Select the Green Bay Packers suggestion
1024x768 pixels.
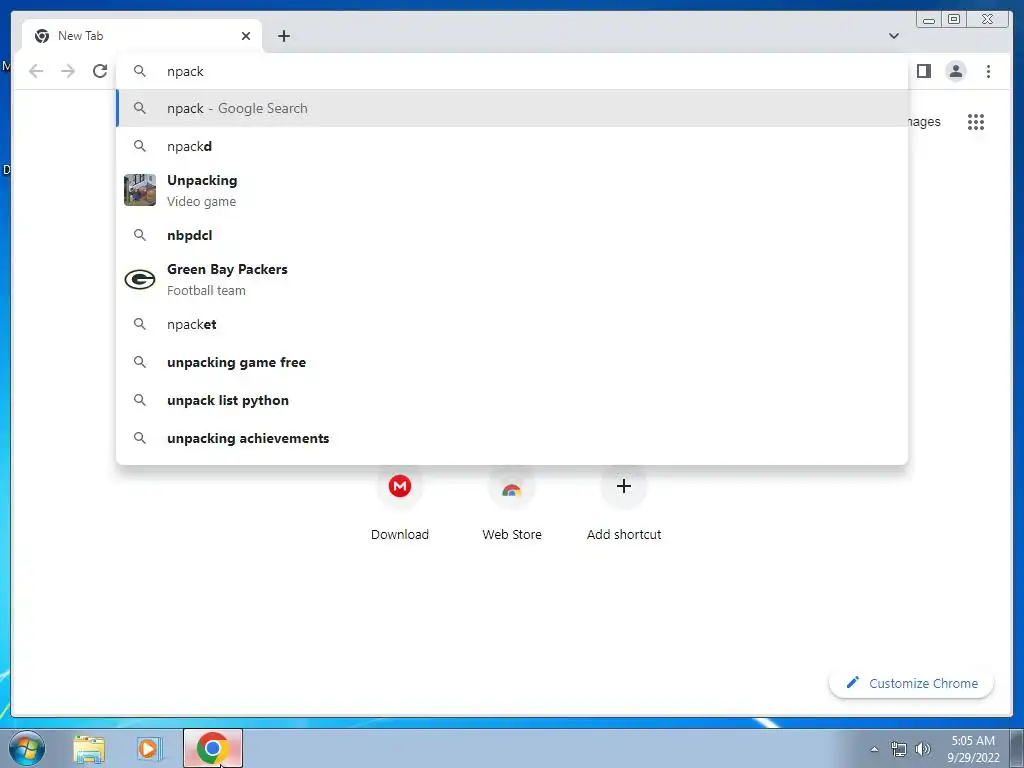click(512, 280)
